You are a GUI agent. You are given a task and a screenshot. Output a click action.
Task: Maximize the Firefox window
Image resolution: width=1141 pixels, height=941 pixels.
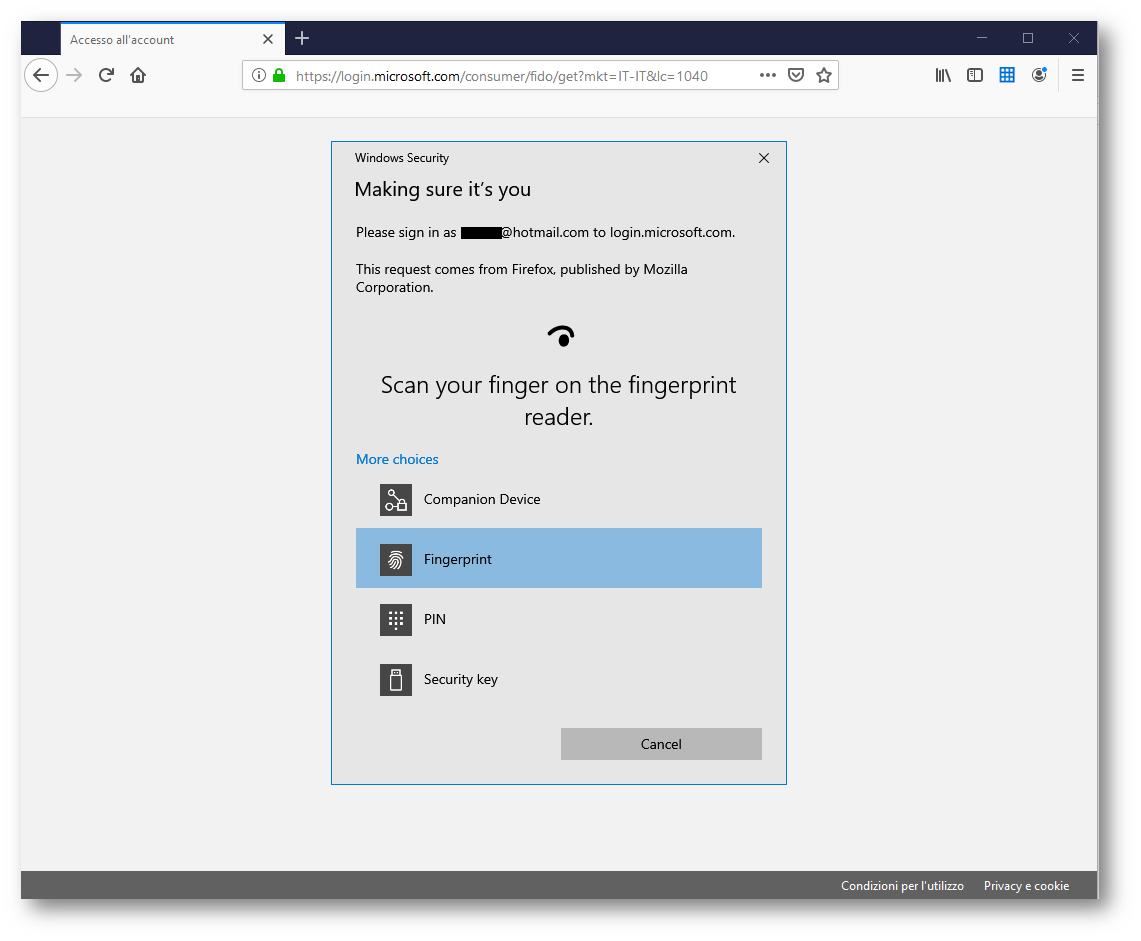point(1027,38)
